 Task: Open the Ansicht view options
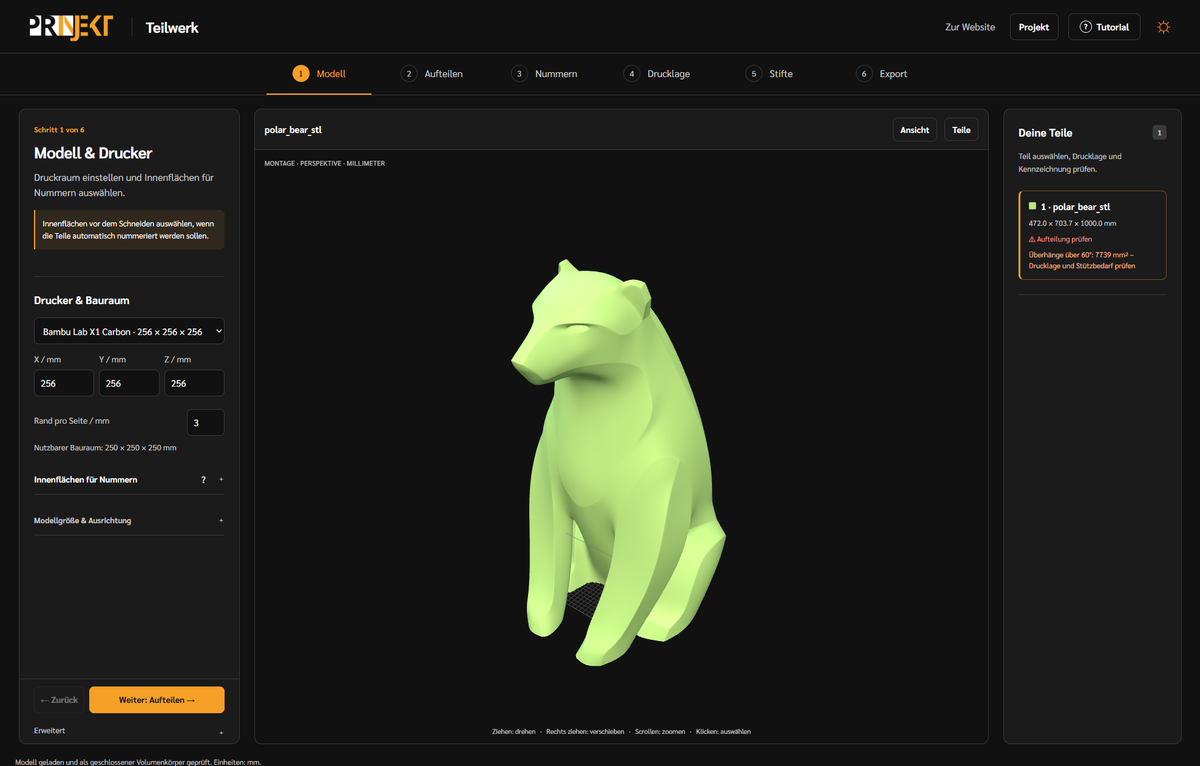pyautogui.click(x=915, y=130)
